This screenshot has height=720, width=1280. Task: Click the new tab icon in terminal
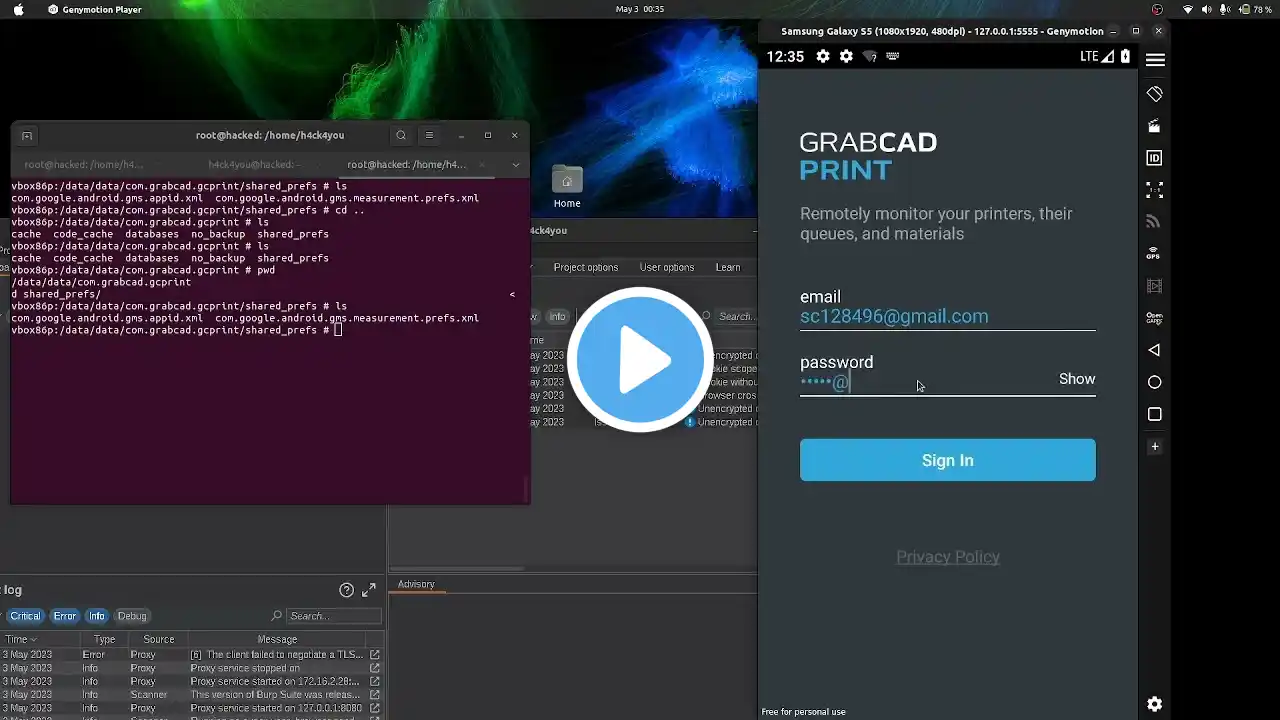(27, 135)
